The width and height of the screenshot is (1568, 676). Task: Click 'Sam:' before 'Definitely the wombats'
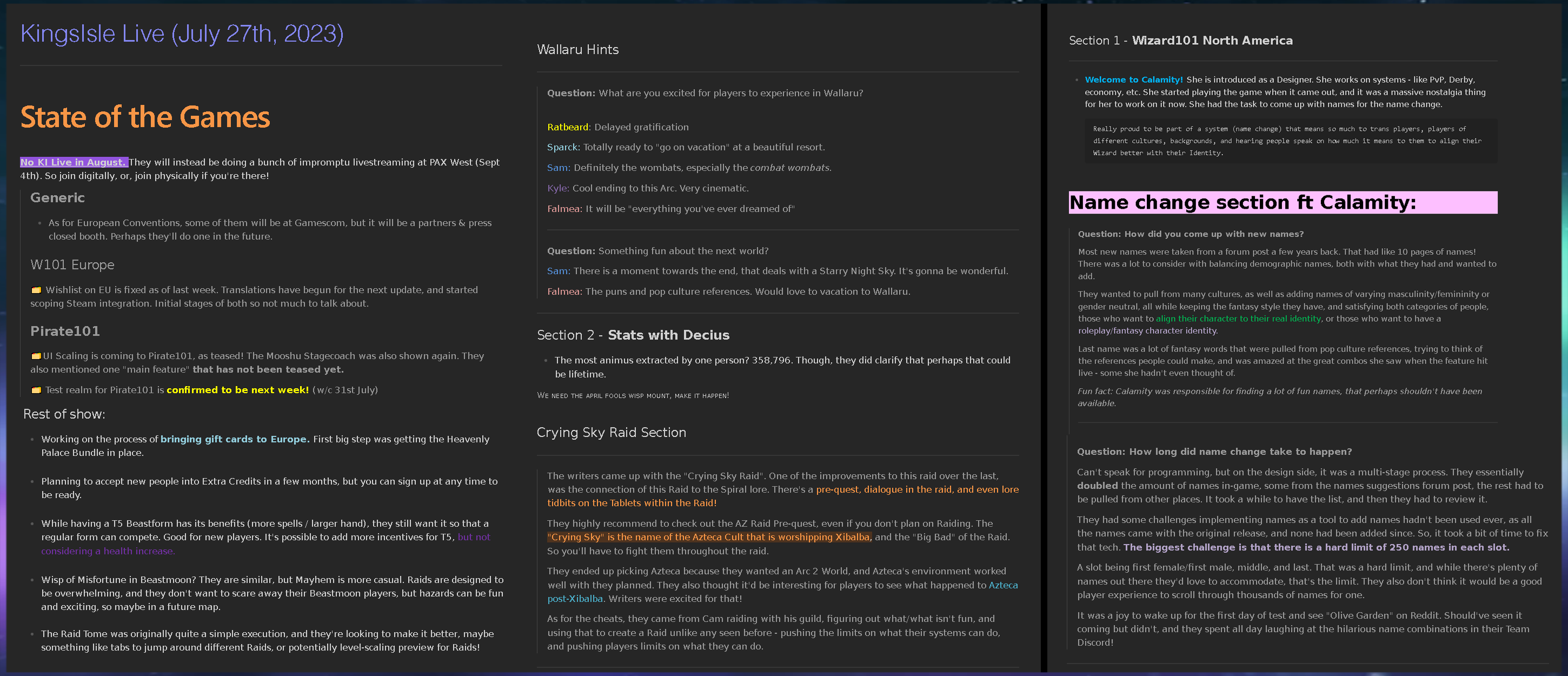(558, 168)
